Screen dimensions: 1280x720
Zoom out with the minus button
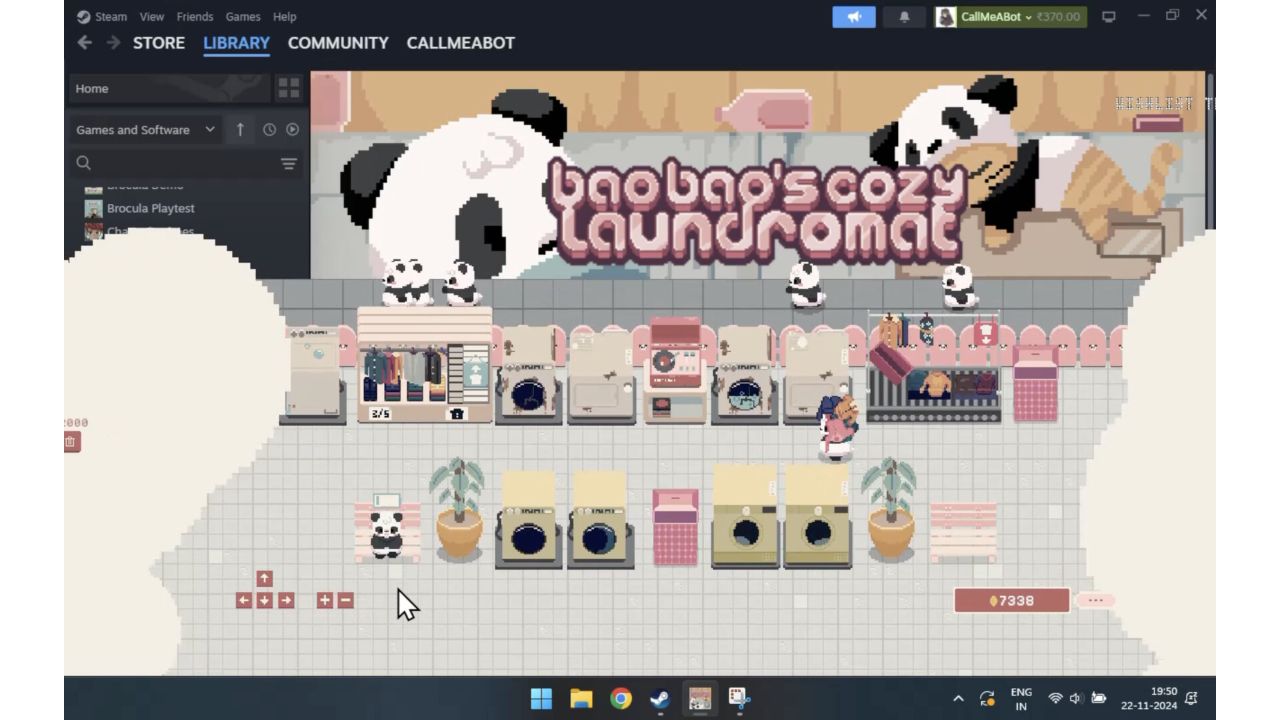pos(346,600)
